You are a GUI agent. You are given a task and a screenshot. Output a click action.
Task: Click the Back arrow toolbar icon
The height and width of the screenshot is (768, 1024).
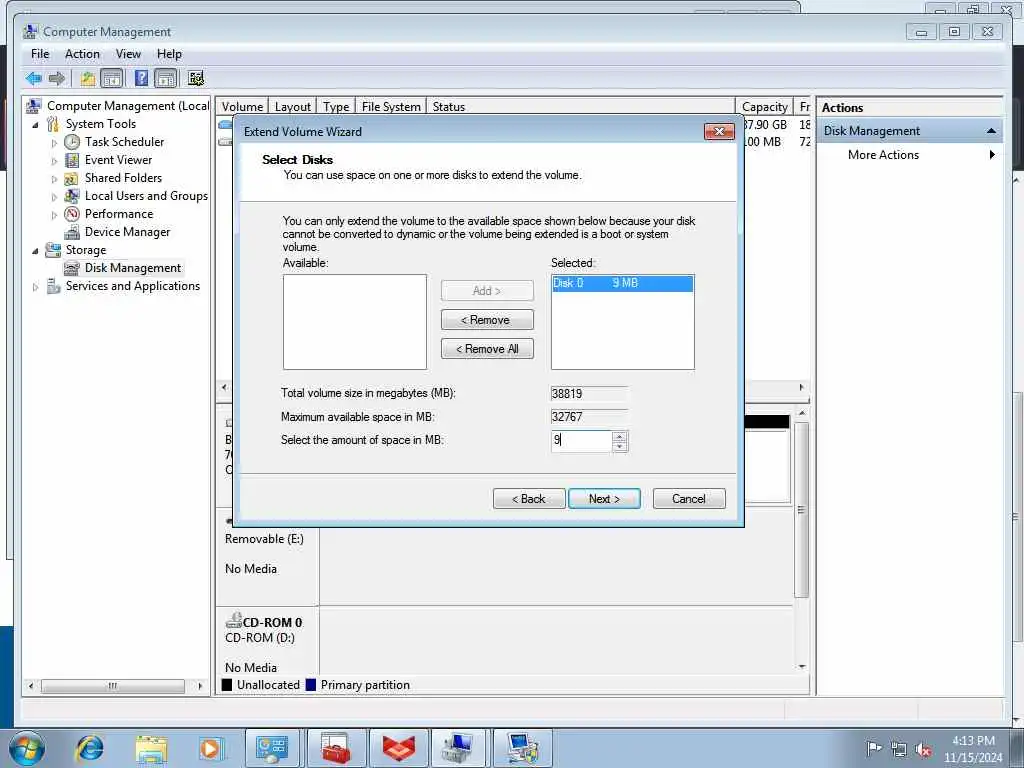34,79
